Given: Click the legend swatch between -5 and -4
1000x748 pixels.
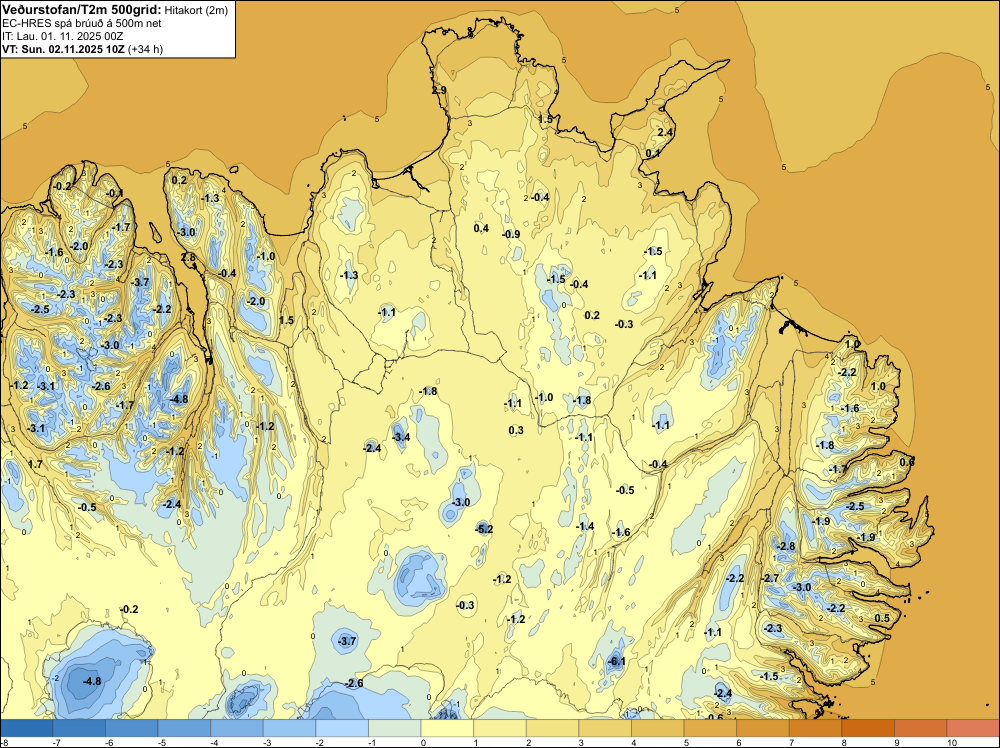Looking at the screenshot, I should 184,728.
